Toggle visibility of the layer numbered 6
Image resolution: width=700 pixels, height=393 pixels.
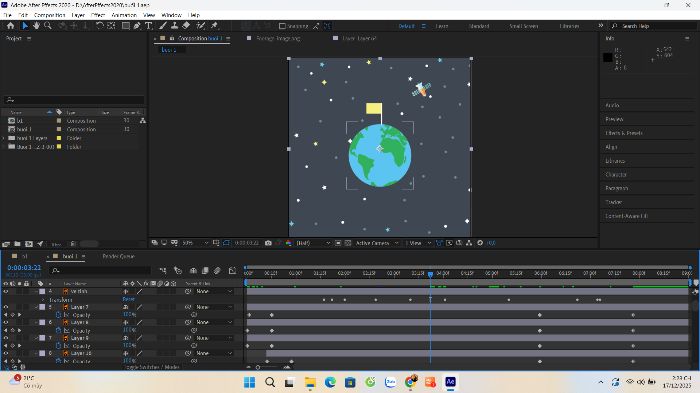tap(6, 322)
